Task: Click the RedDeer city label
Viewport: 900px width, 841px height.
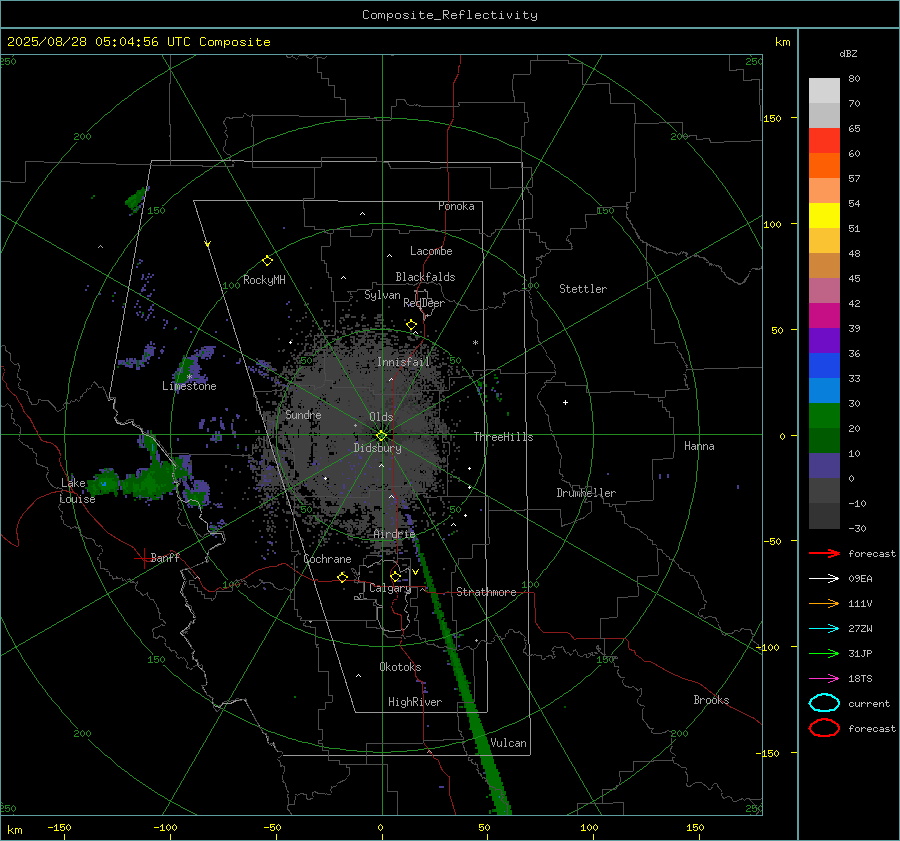Action: pos(424,303)
